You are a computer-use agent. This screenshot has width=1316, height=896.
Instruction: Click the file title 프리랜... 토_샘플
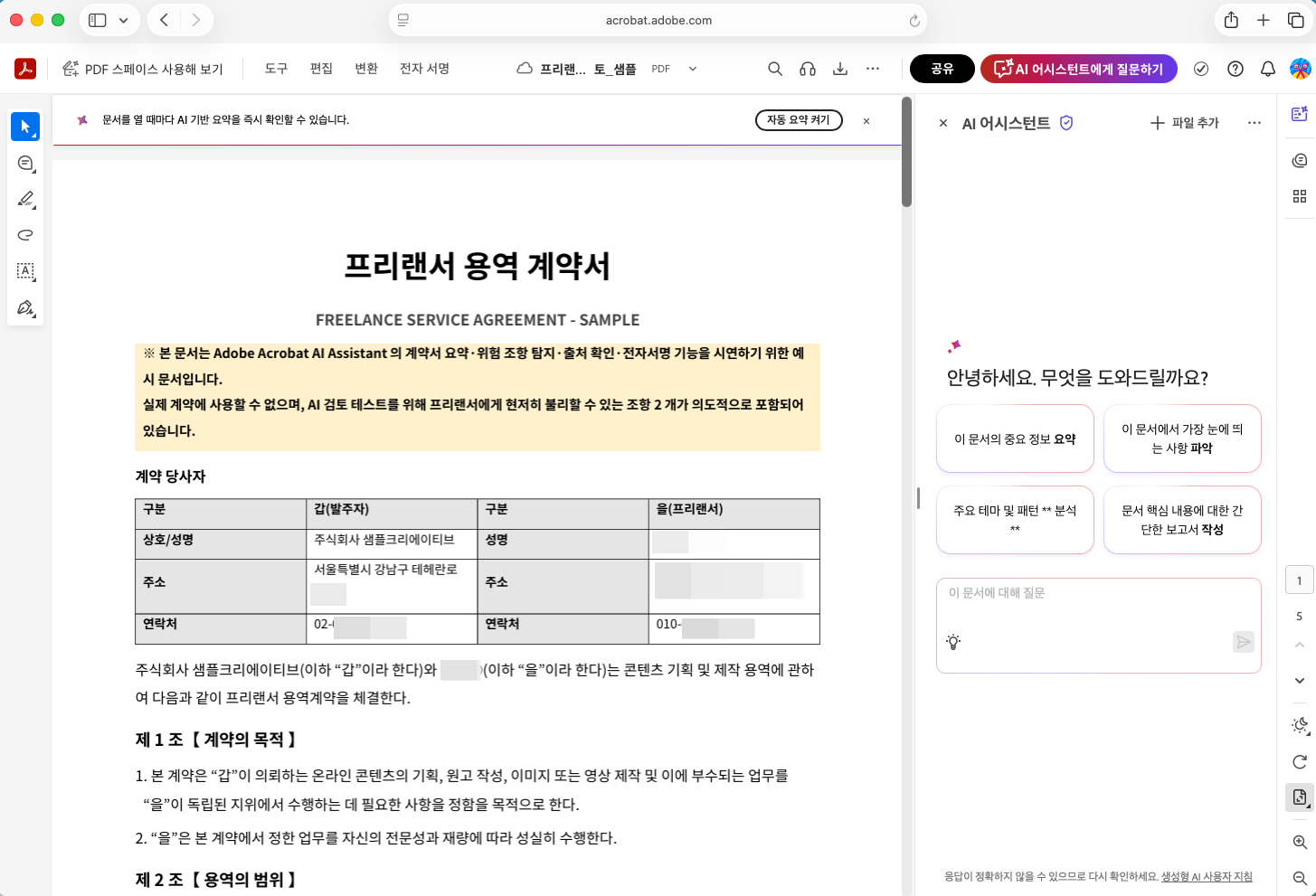click(588, 69)
